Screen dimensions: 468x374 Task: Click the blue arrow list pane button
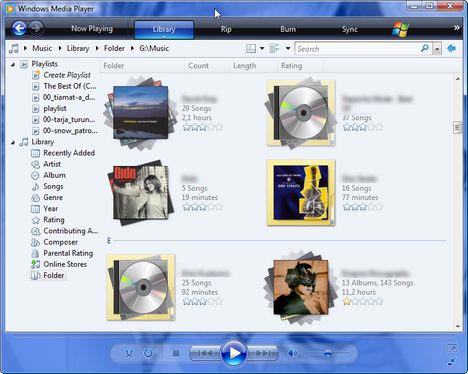coord(451,48)
